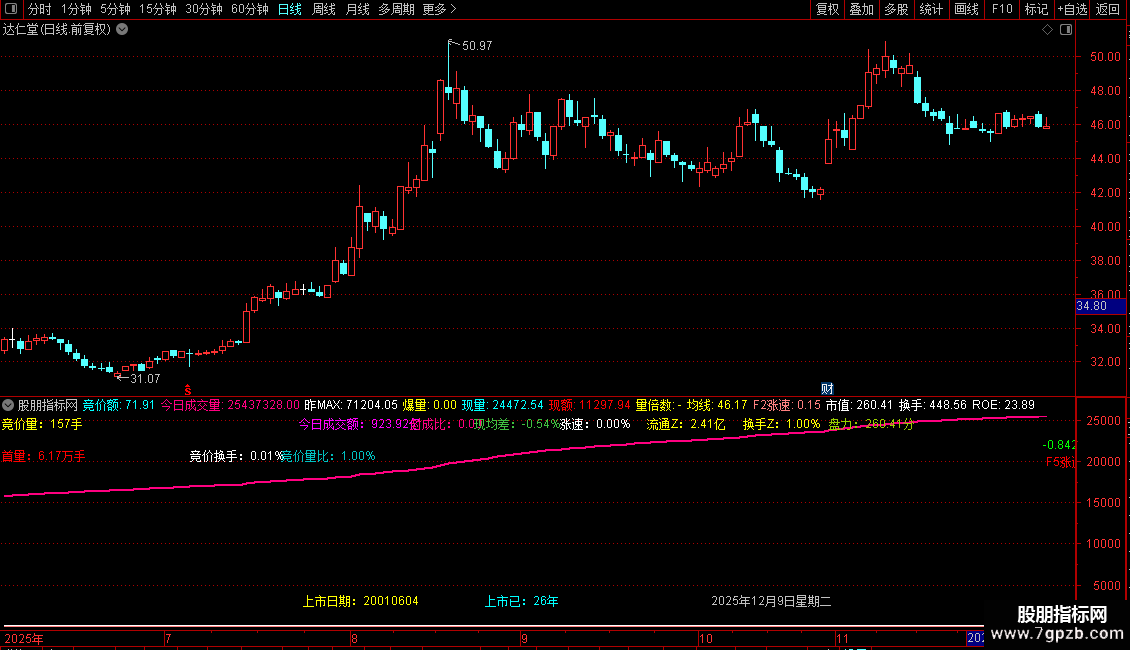Click the 今日成交量 value text
Image resolution: width=1130 pixels, height=650 pixels.
pyautogui.click(x=230, y=405)
